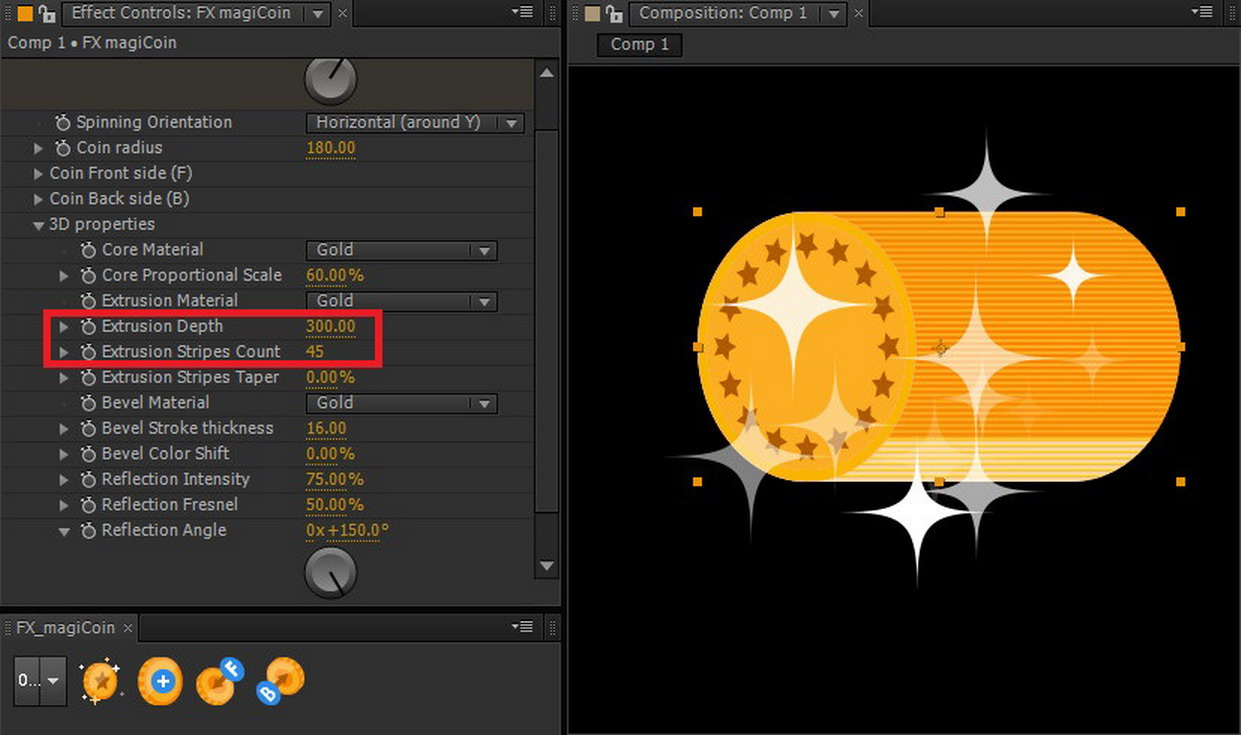Open the Effect Controls panel menu
Image resolution: width=1241 pixels, height=735 pixels.
click(x=522, y=13)
